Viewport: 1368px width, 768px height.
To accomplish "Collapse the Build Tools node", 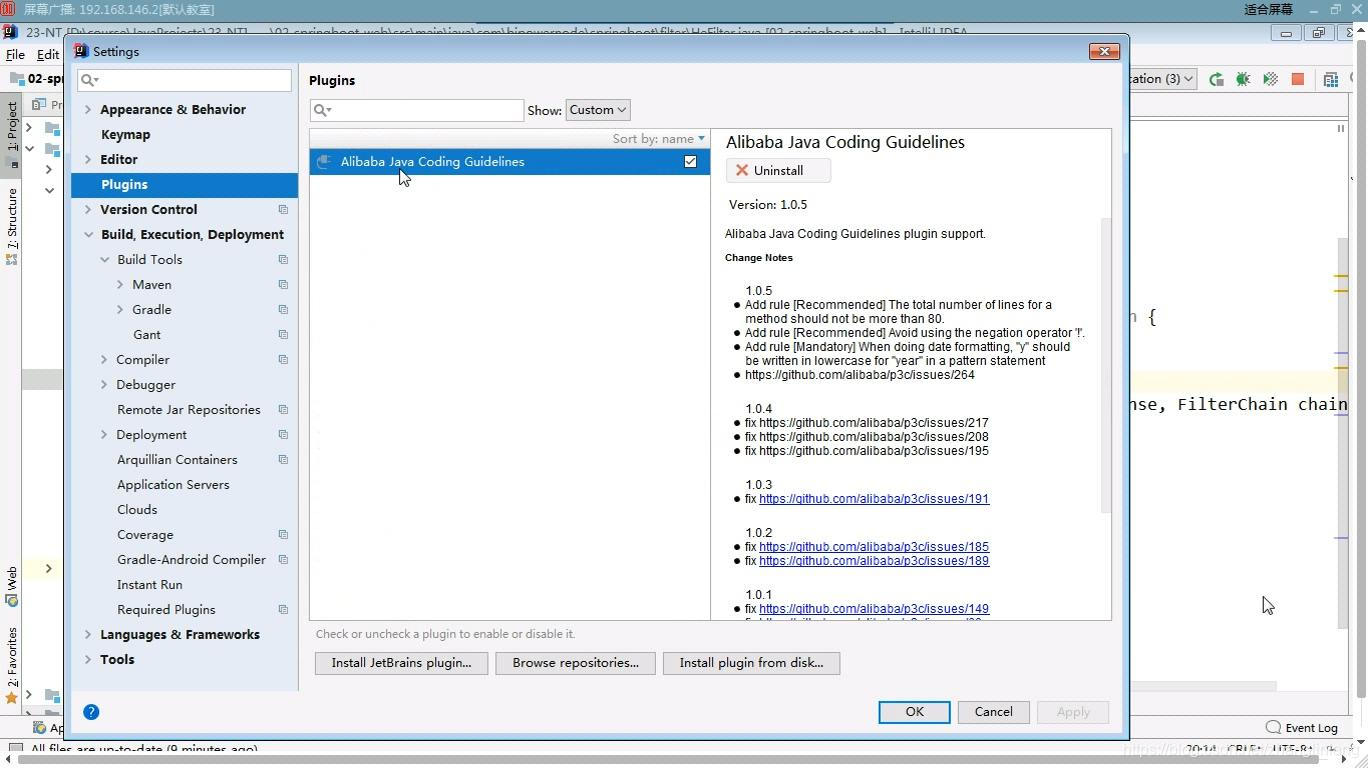I will (104, 259).
